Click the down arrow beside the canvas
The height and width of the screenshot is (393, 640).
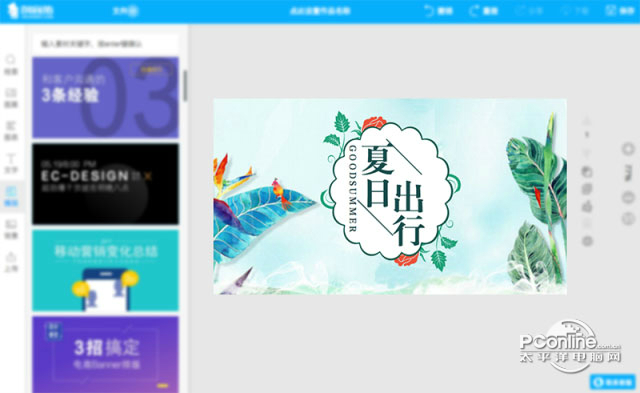point(587,153)
